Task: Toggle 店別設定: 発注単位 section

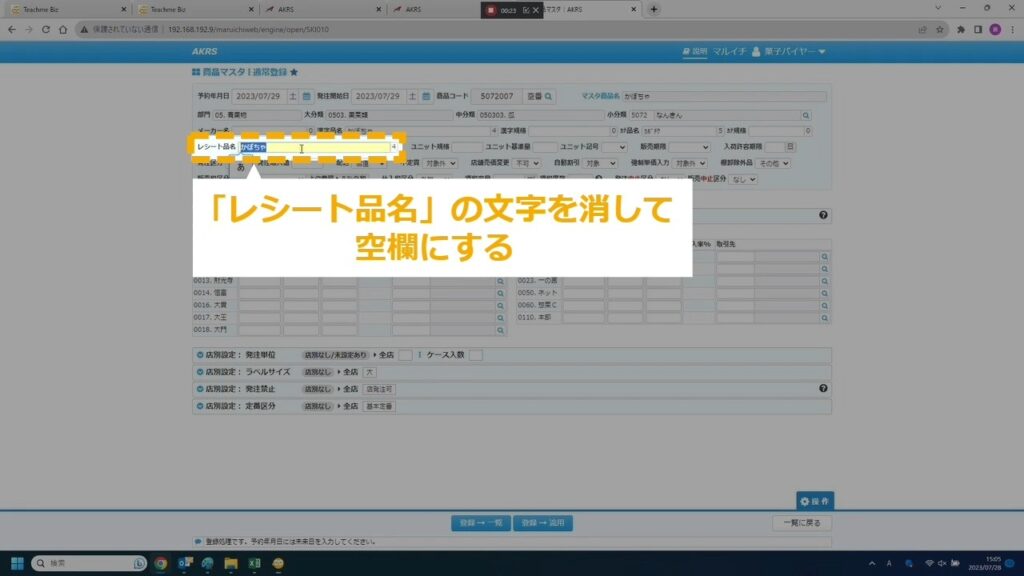Action: pyautogui.click(x=199, y=355)
